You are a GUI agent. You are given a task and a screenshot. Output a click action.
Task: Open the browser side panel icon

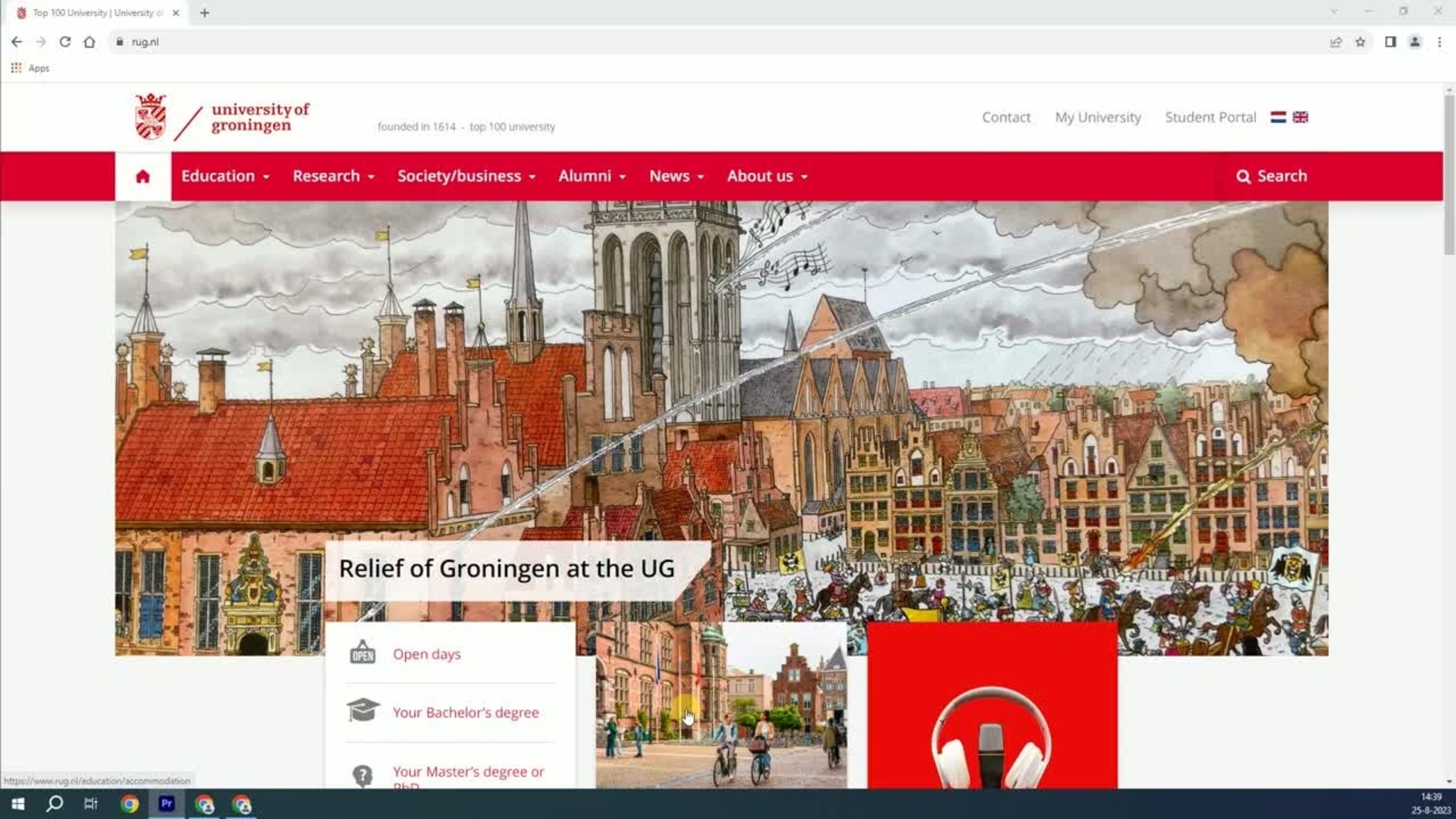coord(1390,42)
